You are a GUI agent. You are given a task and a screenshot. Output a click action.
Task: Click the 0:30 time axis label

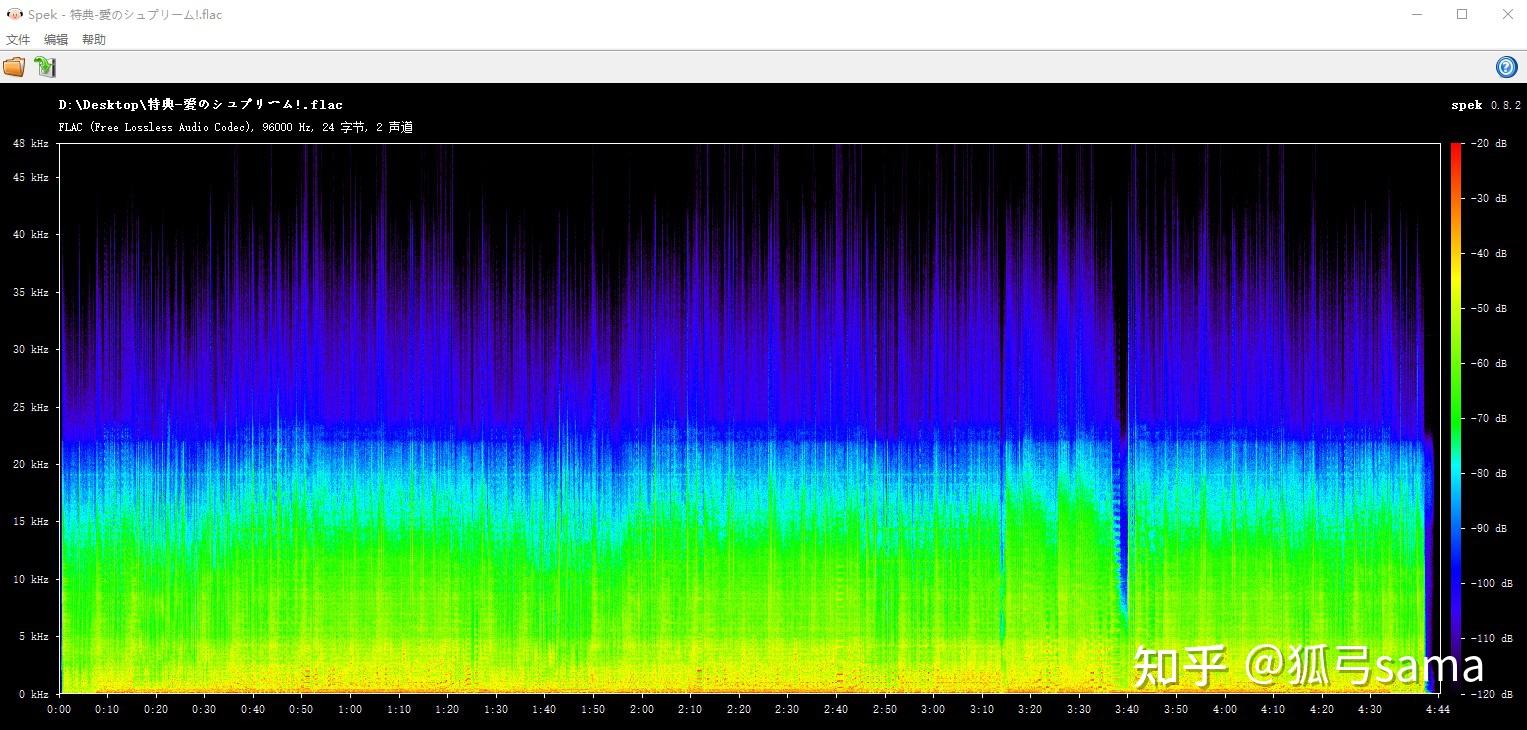pyautogui.click(x=204, y=710)
